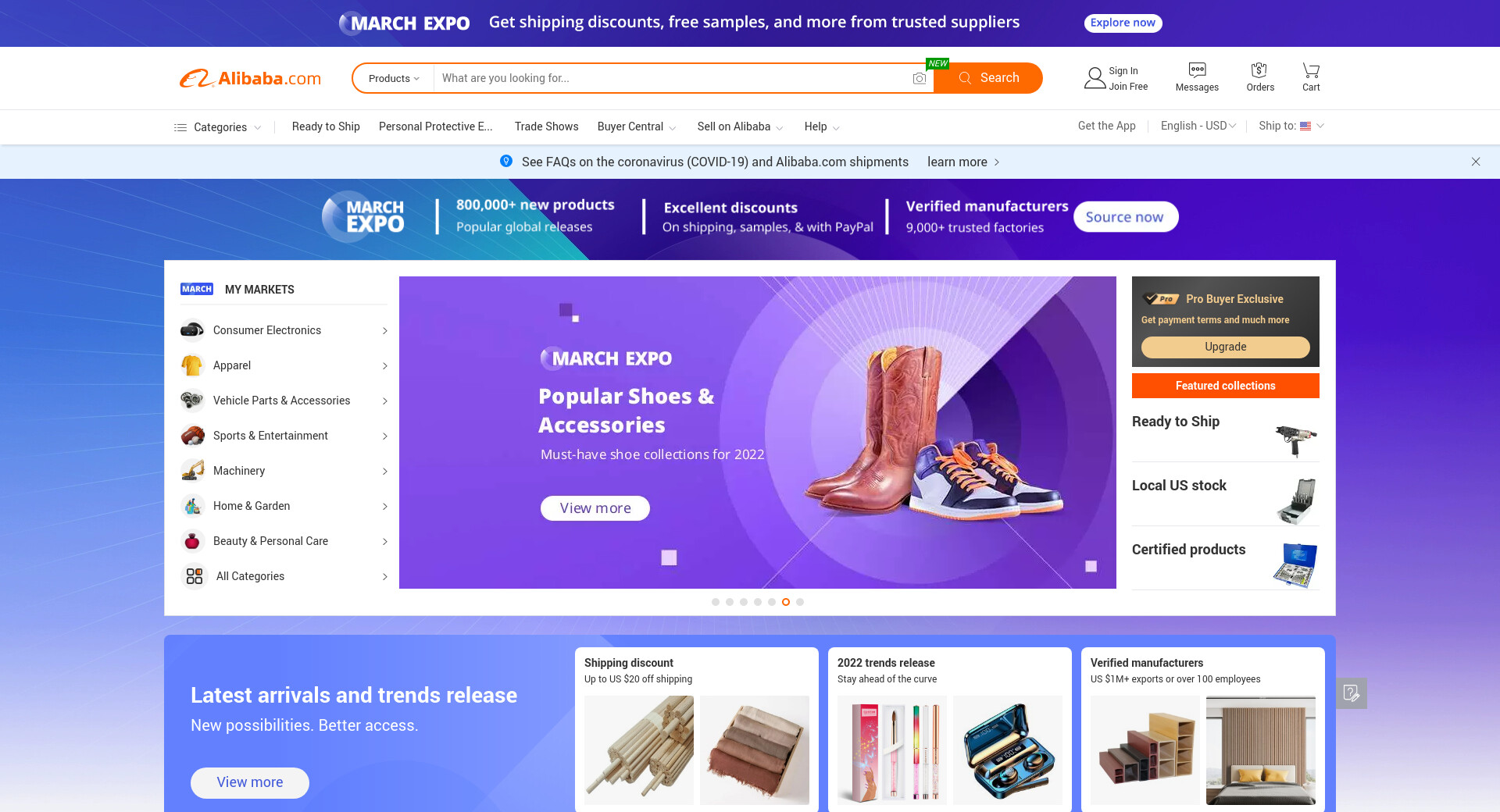This screenshot has width=1500, height=812.
Task: Expand the English - USD language dropdown
Action: click(1198, 126)
